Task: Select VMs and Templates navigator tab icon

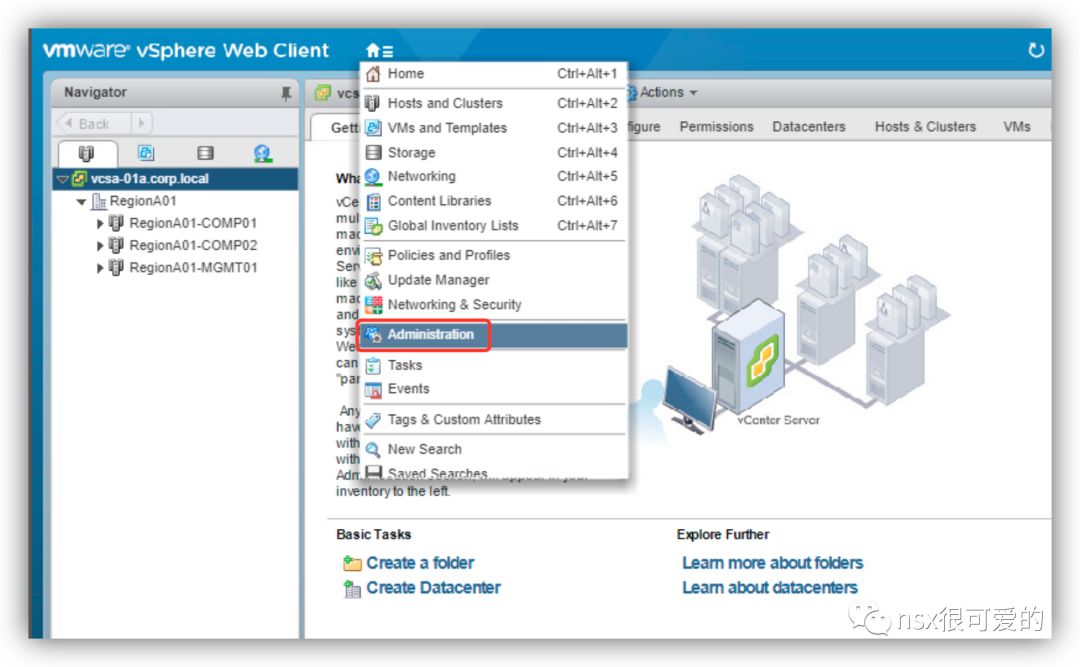Action: tap(146, 153)
